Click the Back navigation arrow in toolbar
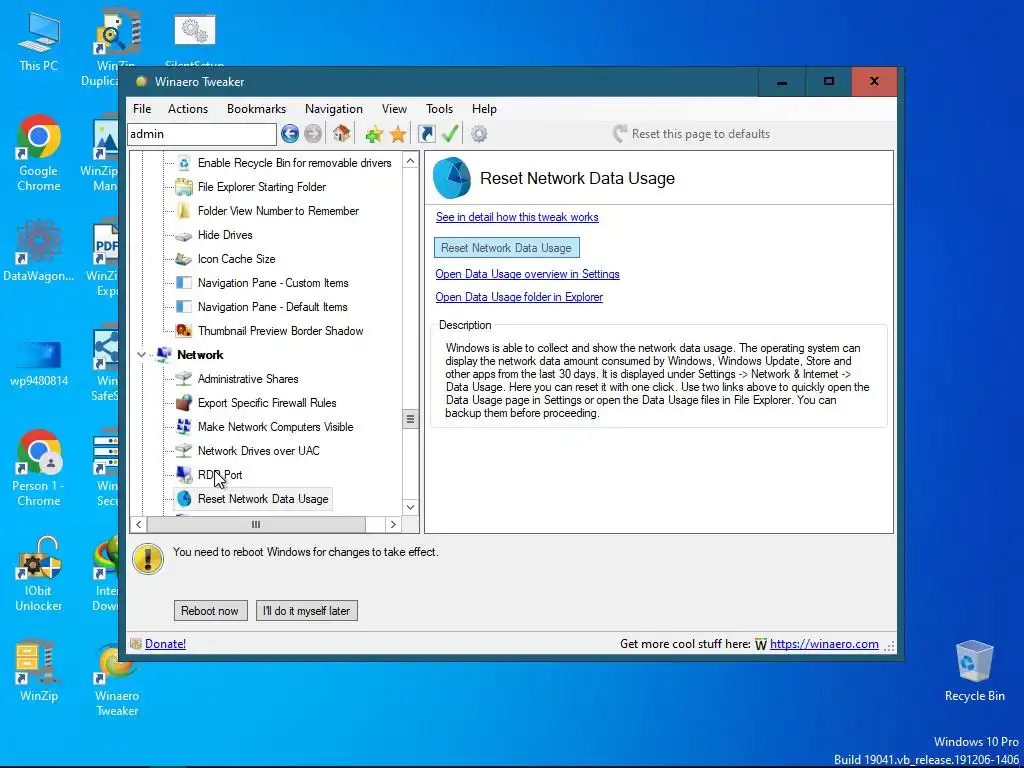The height and width of the screenshot is (768, 1024). pos(290,134)
